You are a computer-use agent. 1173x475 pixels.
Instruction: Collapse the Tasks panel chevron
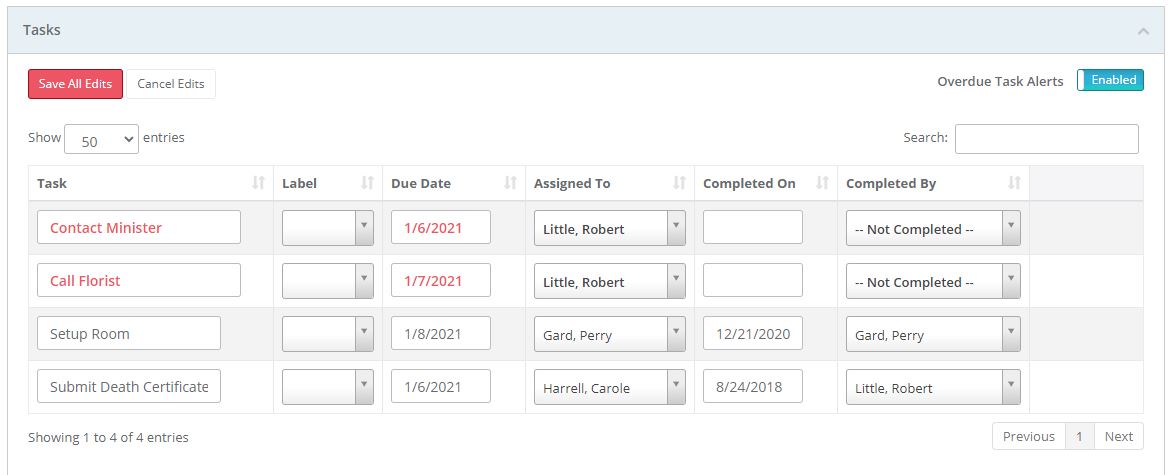(1143, 31)
